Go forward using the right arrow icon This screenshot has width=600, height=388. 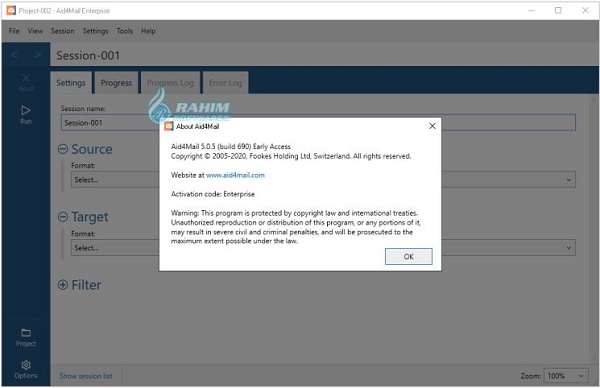pyautogui.click(x=37, y=55)
